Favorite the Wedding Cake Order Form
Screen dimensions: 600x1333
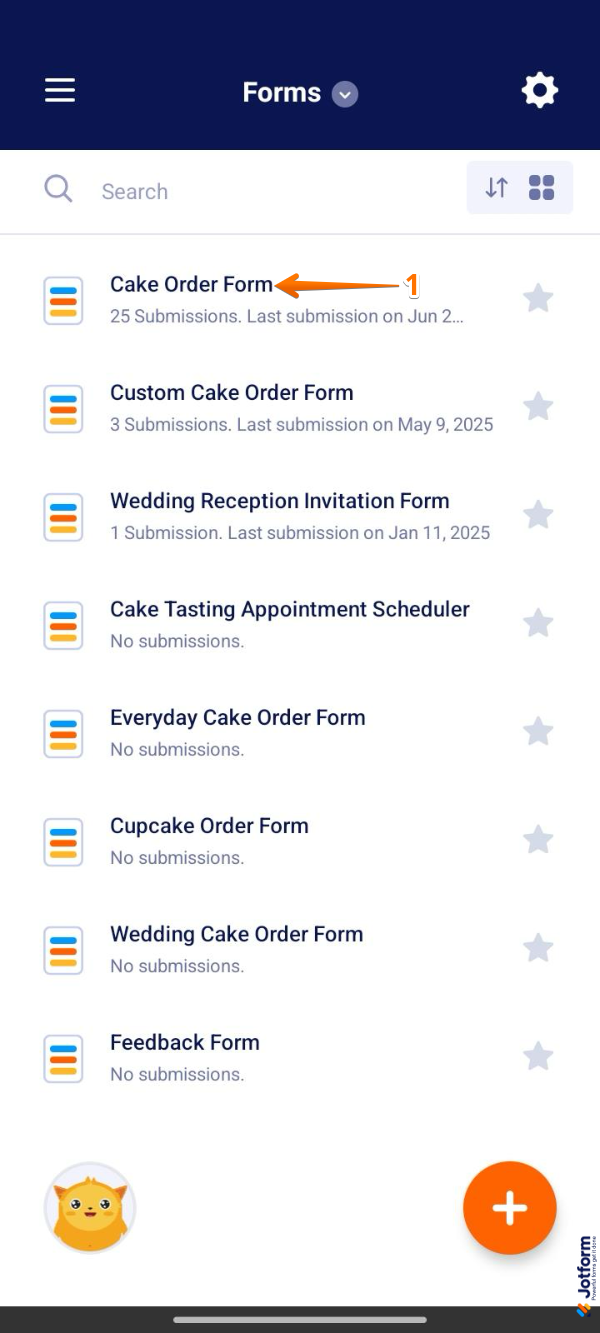539,948
